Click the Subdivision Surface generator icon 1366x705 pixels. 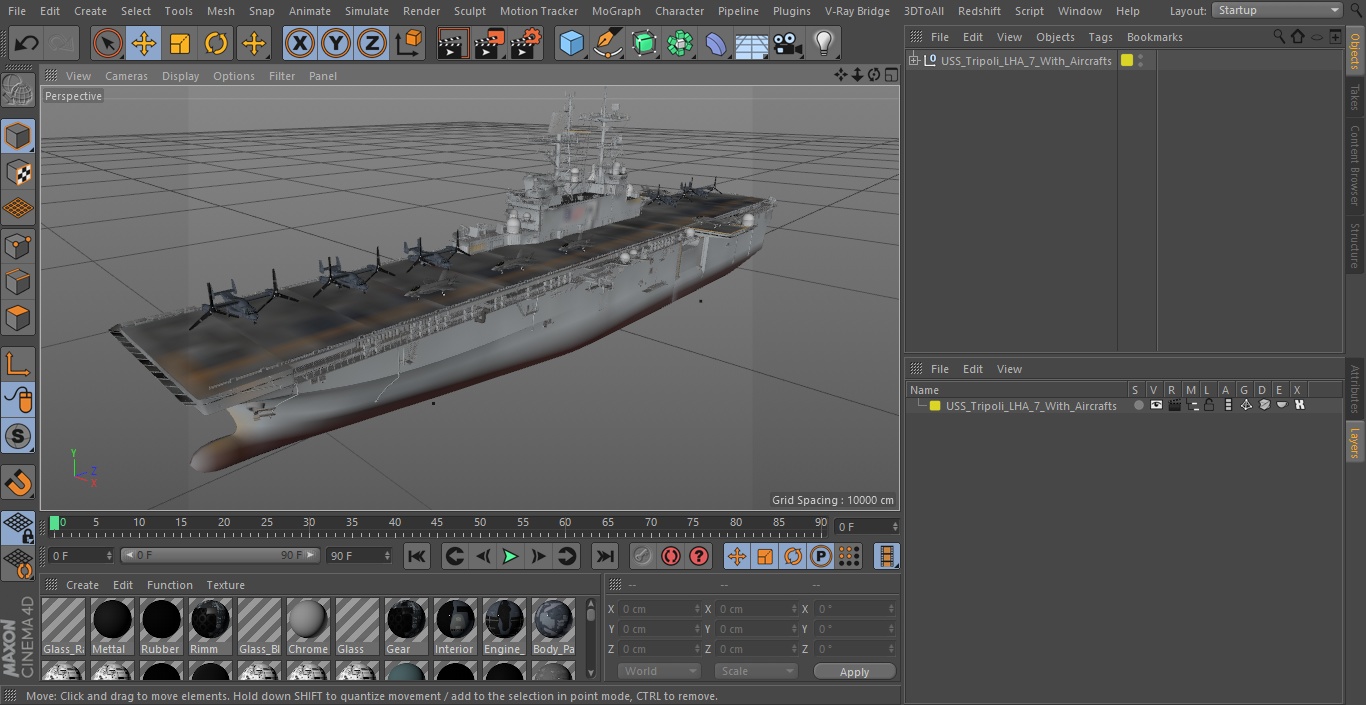pos(644,43)
